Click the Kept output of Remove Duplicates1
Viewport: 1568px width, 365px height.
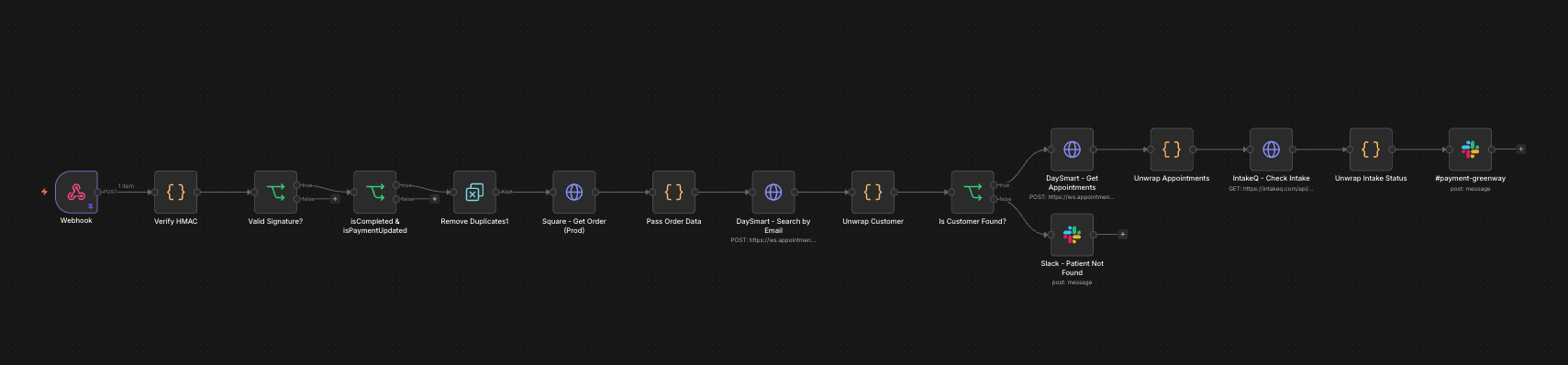496,192
